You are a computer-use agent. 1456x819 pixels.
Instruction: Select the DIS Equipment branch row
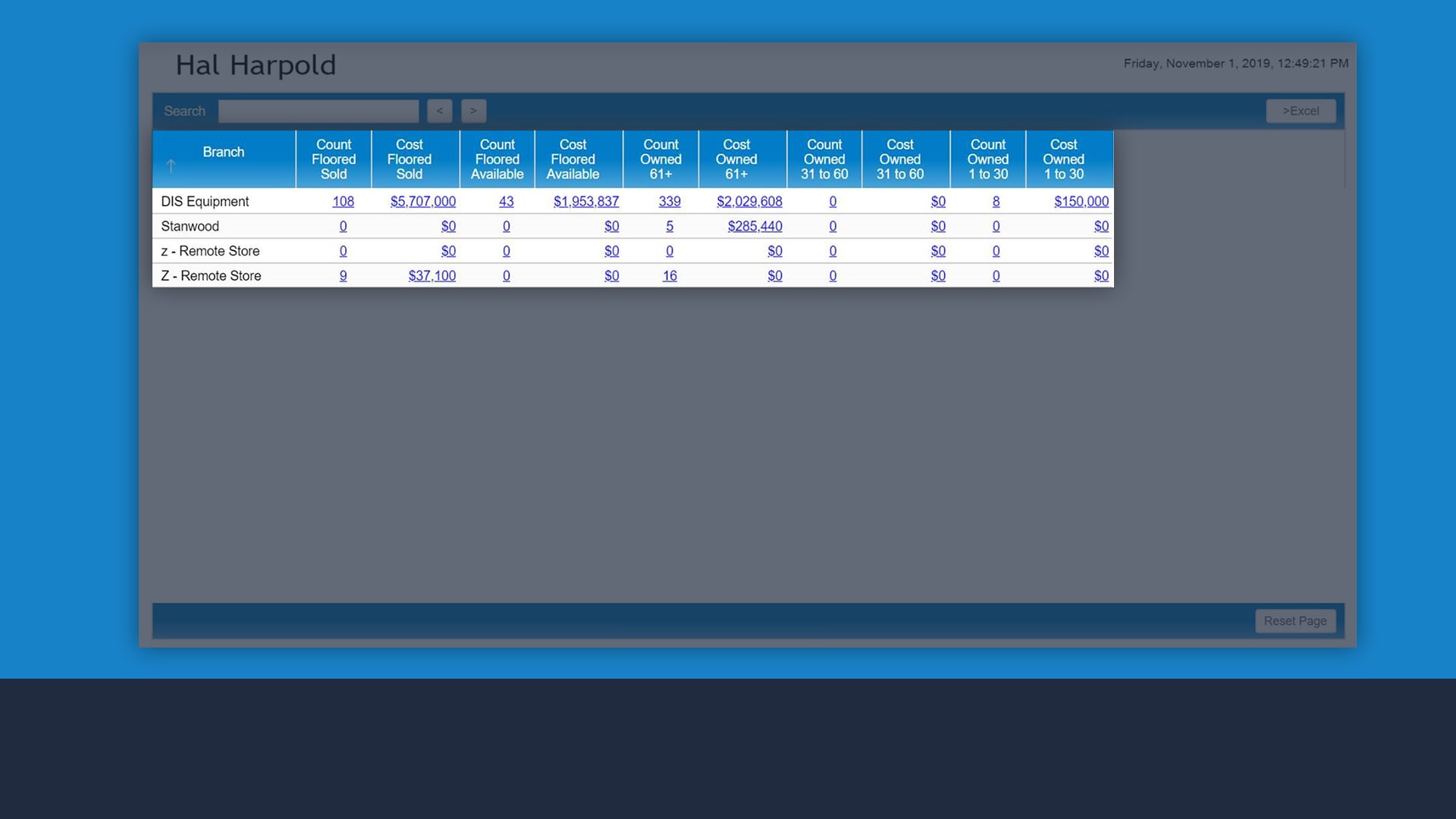tap(633, 202)
